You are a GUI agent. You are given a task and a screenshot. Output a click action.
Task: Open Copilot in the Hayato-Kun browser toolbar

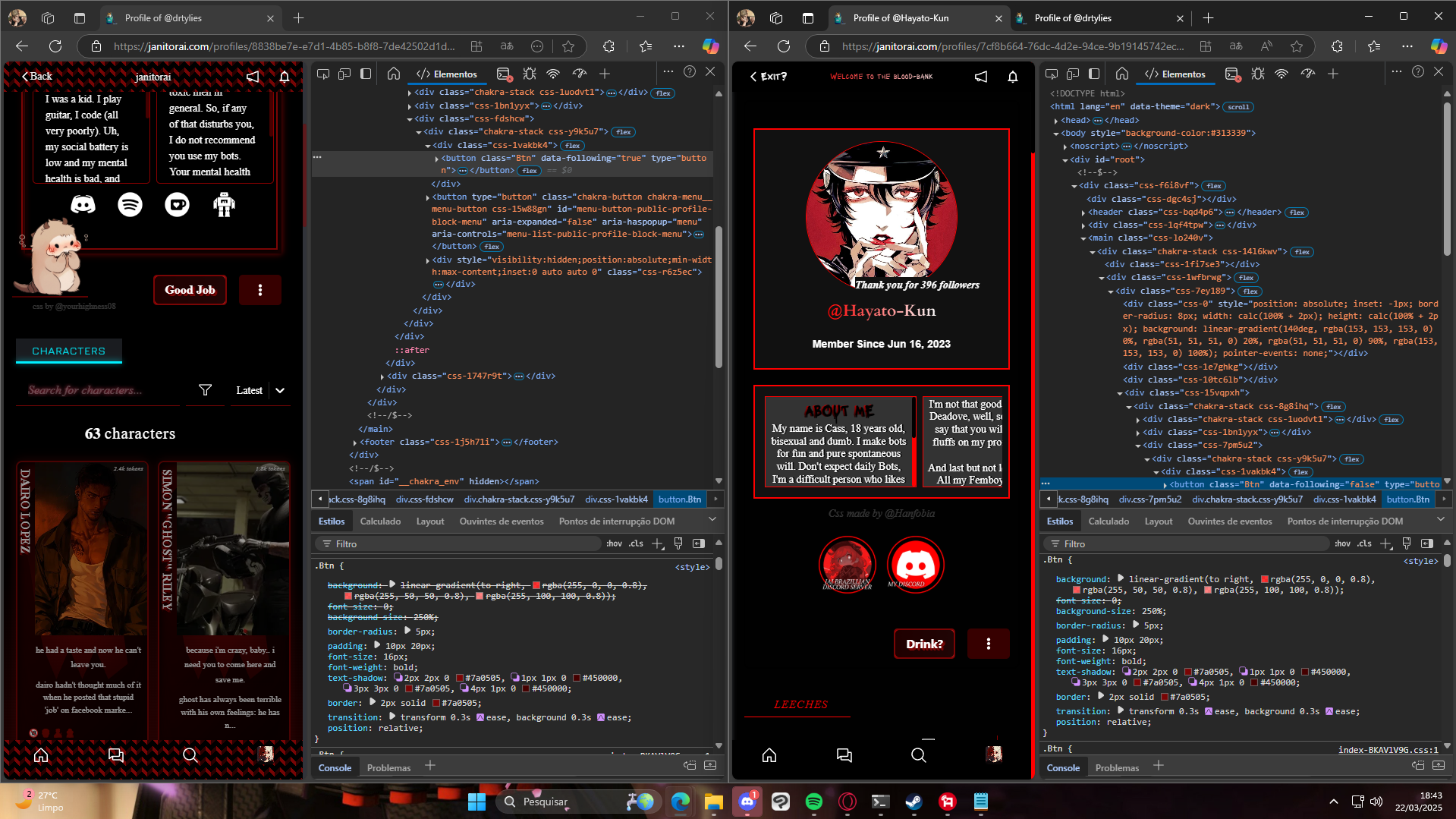tap(1439, 46)
